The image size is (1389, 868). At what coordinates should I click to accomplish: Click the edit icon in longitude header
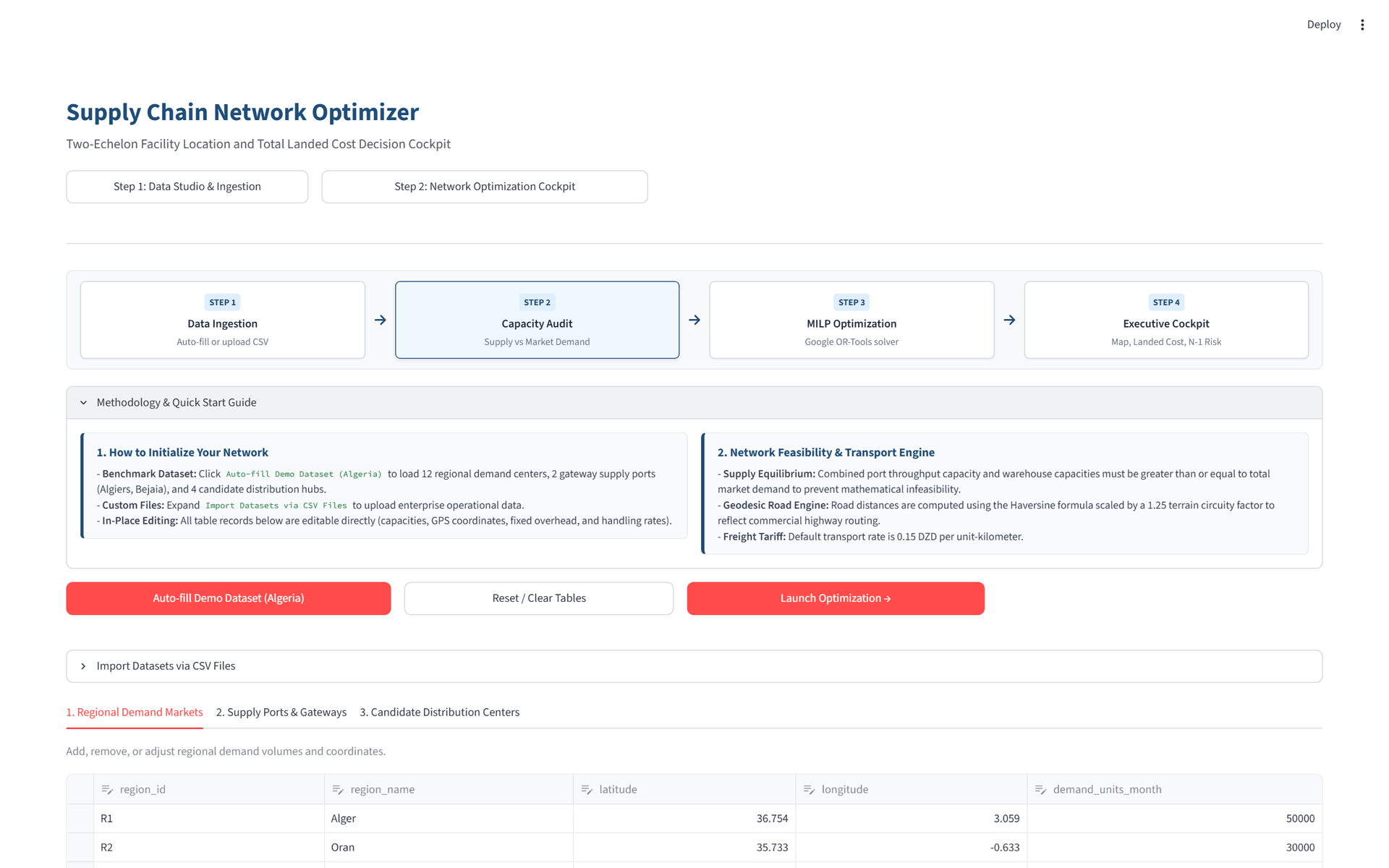pyautogui.click(x=810, y=789)
